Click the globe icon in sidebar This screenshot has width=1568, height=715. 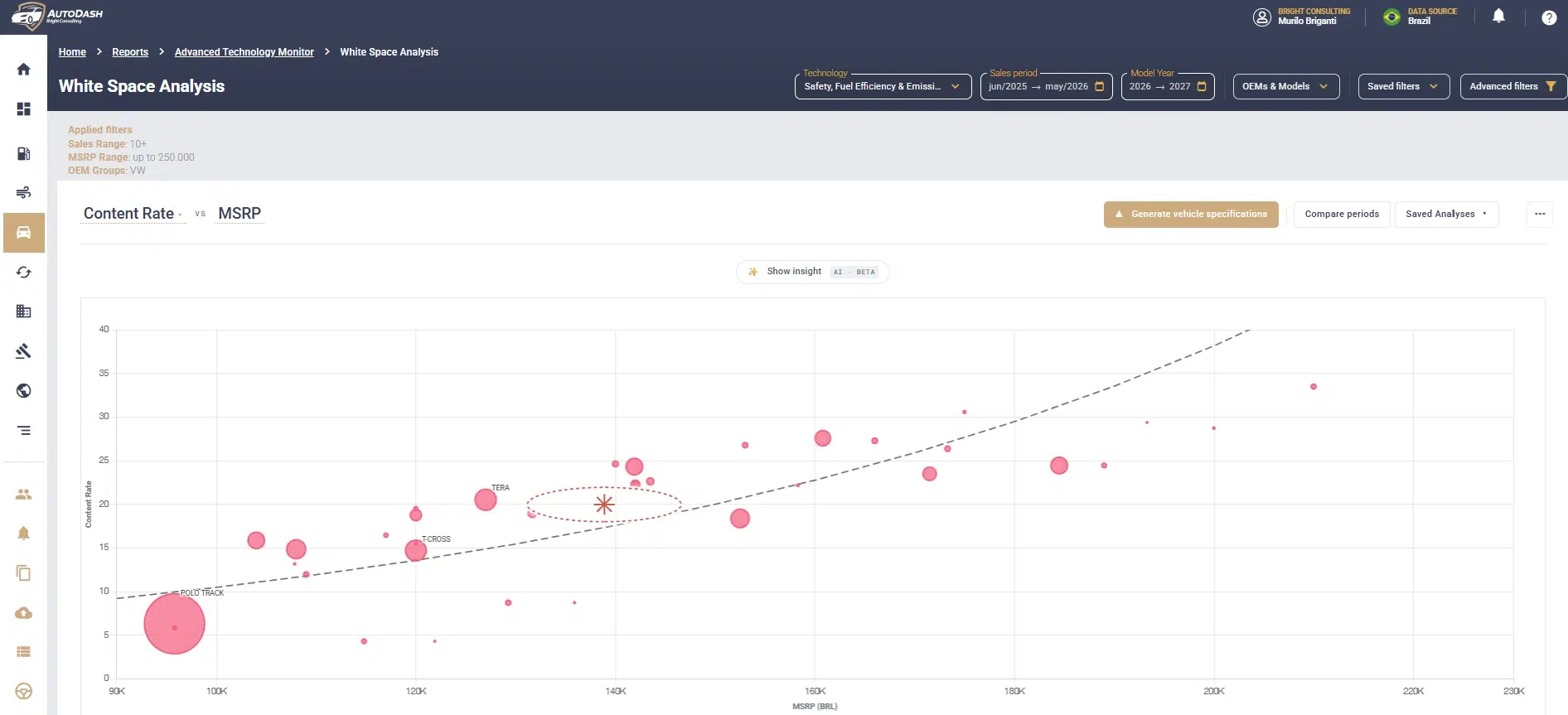click(x=23, y=390)
